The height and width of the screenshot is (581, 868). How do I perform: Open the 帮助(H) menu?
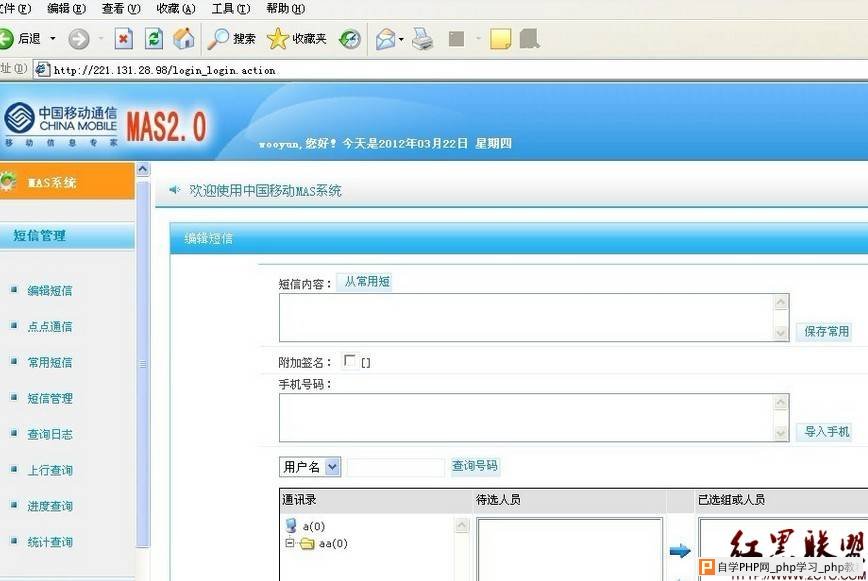286,8
